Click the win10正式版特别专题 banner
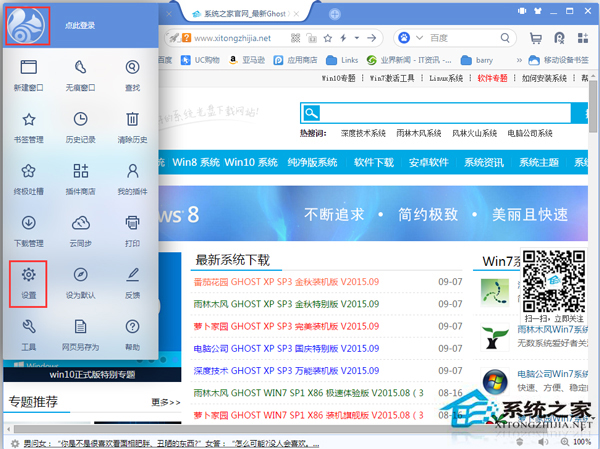Image resolution: width=600 pixels, height=449 pixels. 92,374
